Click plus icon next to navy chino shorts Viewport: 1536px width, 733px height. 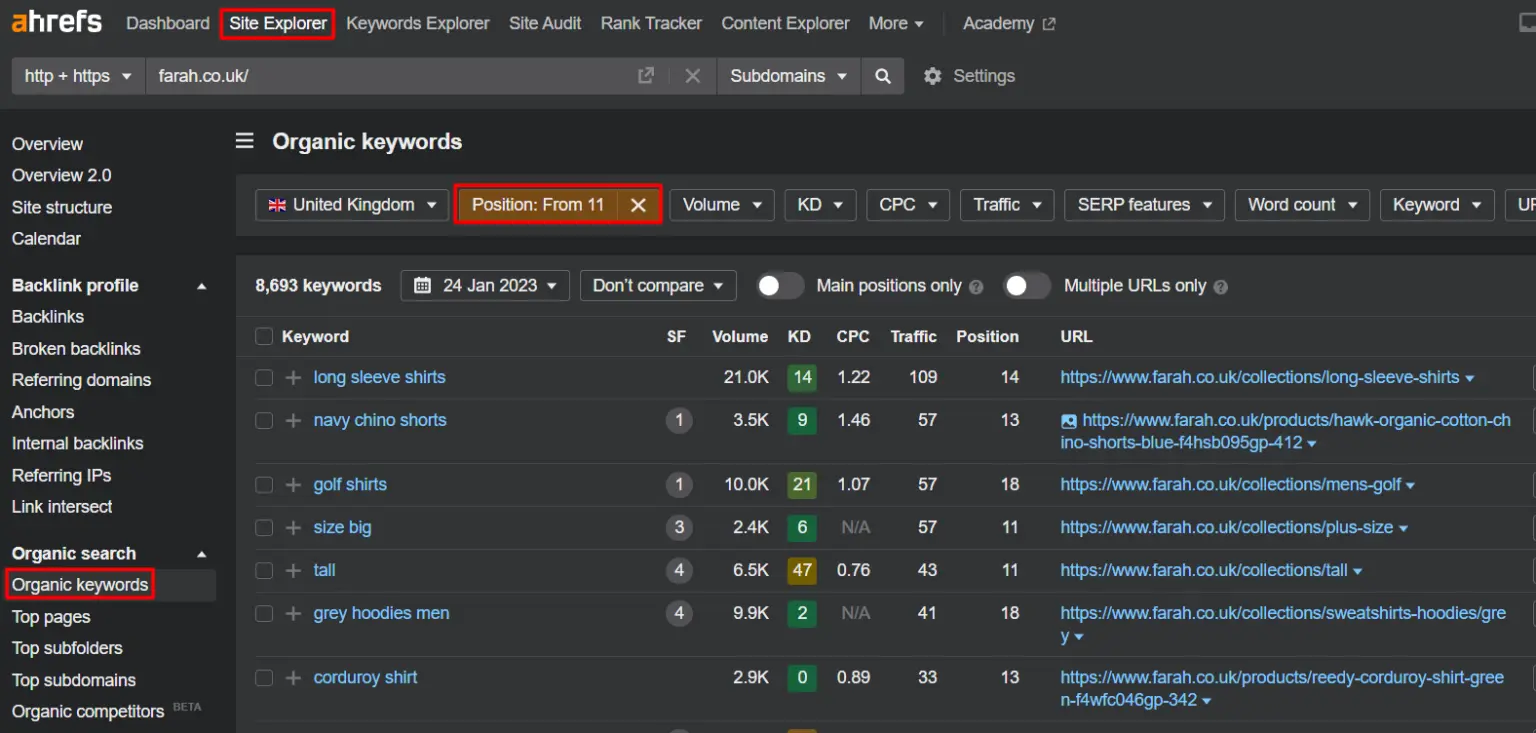point(293,421)
